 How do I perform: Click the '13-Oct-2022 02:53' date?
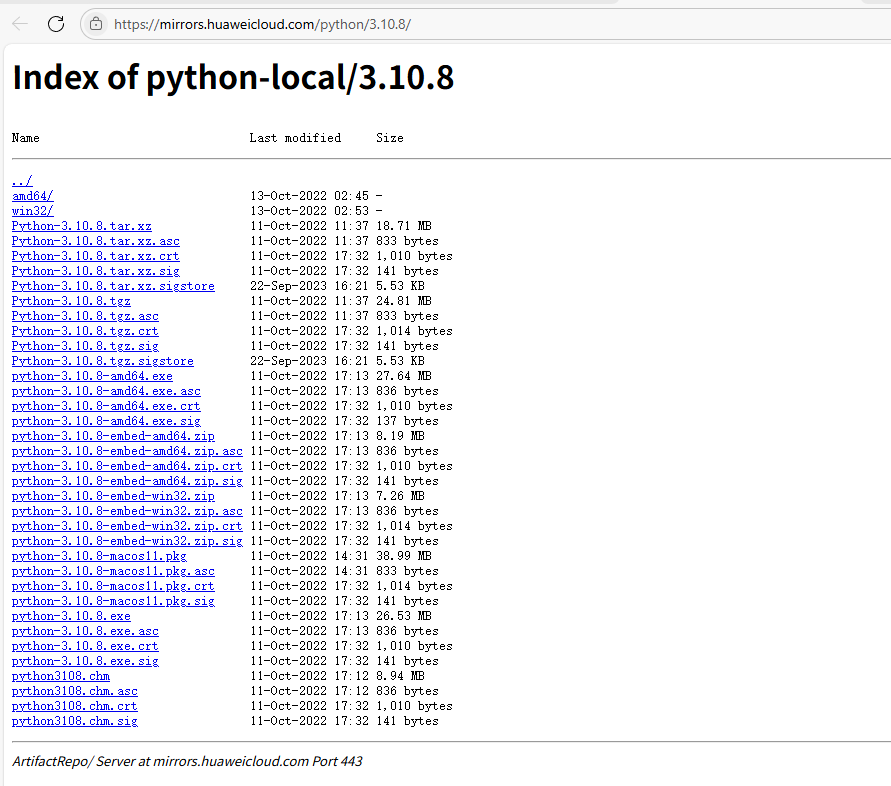(310, 211)
